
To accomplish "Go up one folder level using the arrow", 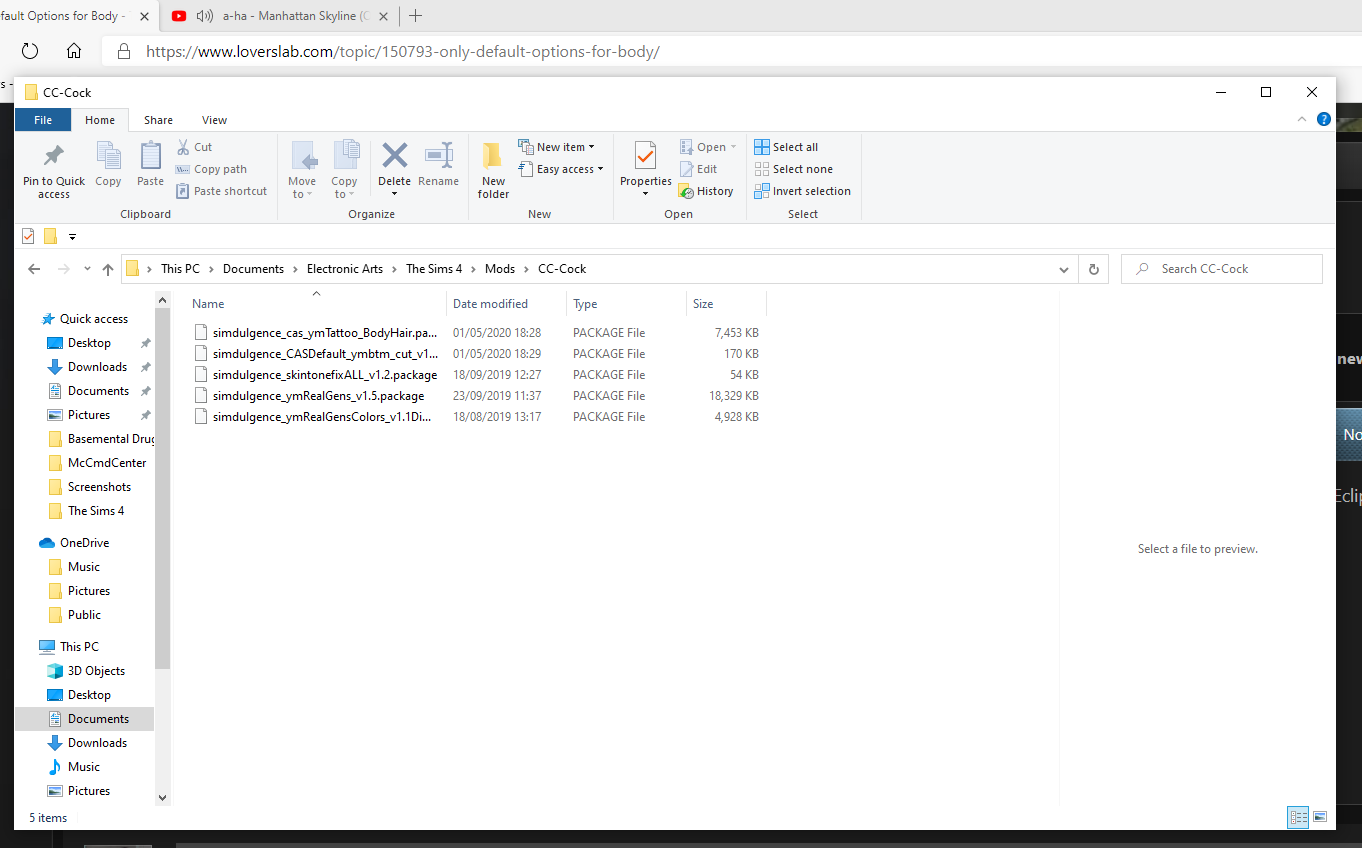I will (108, 269).
